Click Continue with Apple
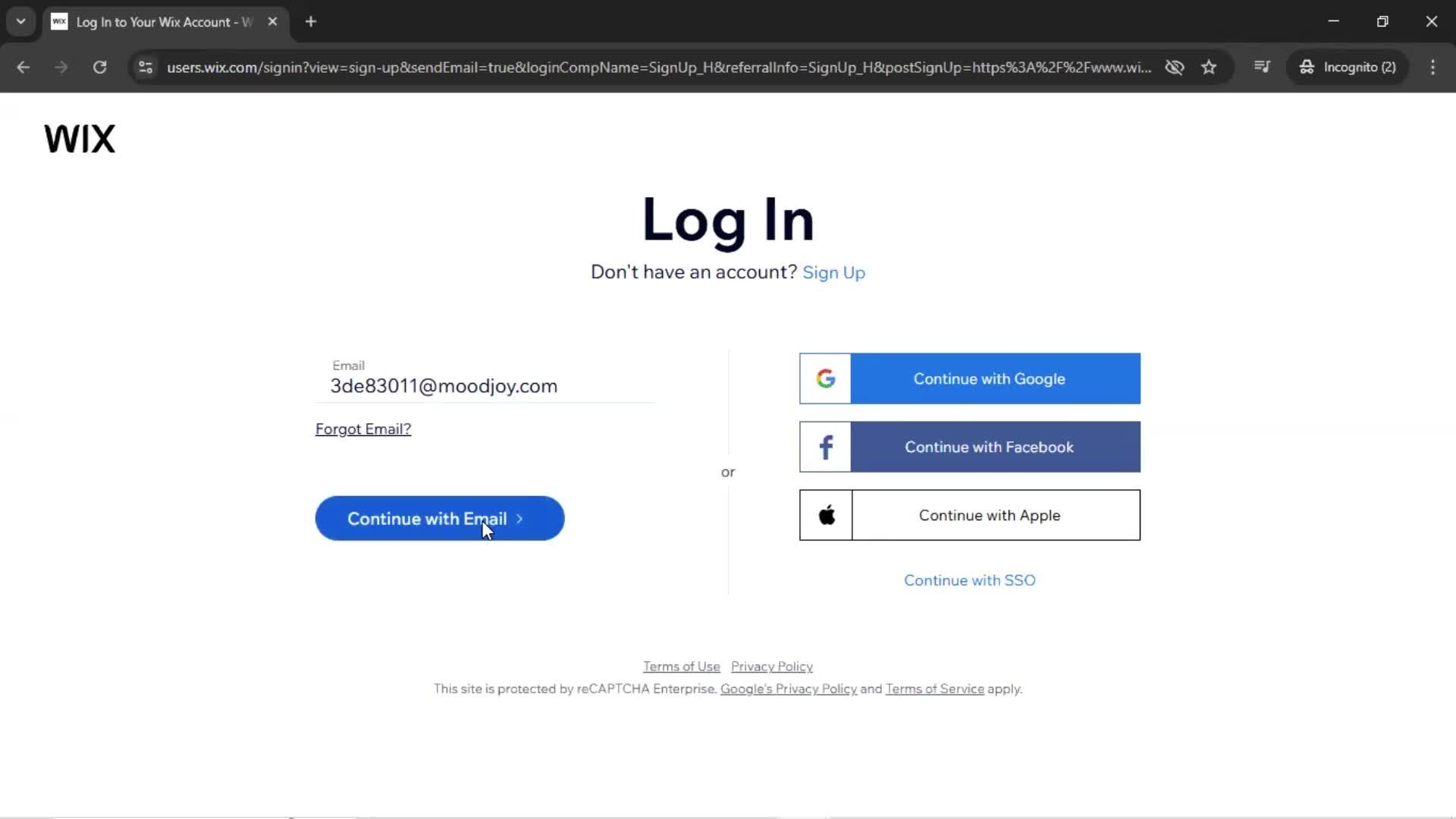Image resolution: width=1456 pixels, height=819 pixels. point(970,515)
